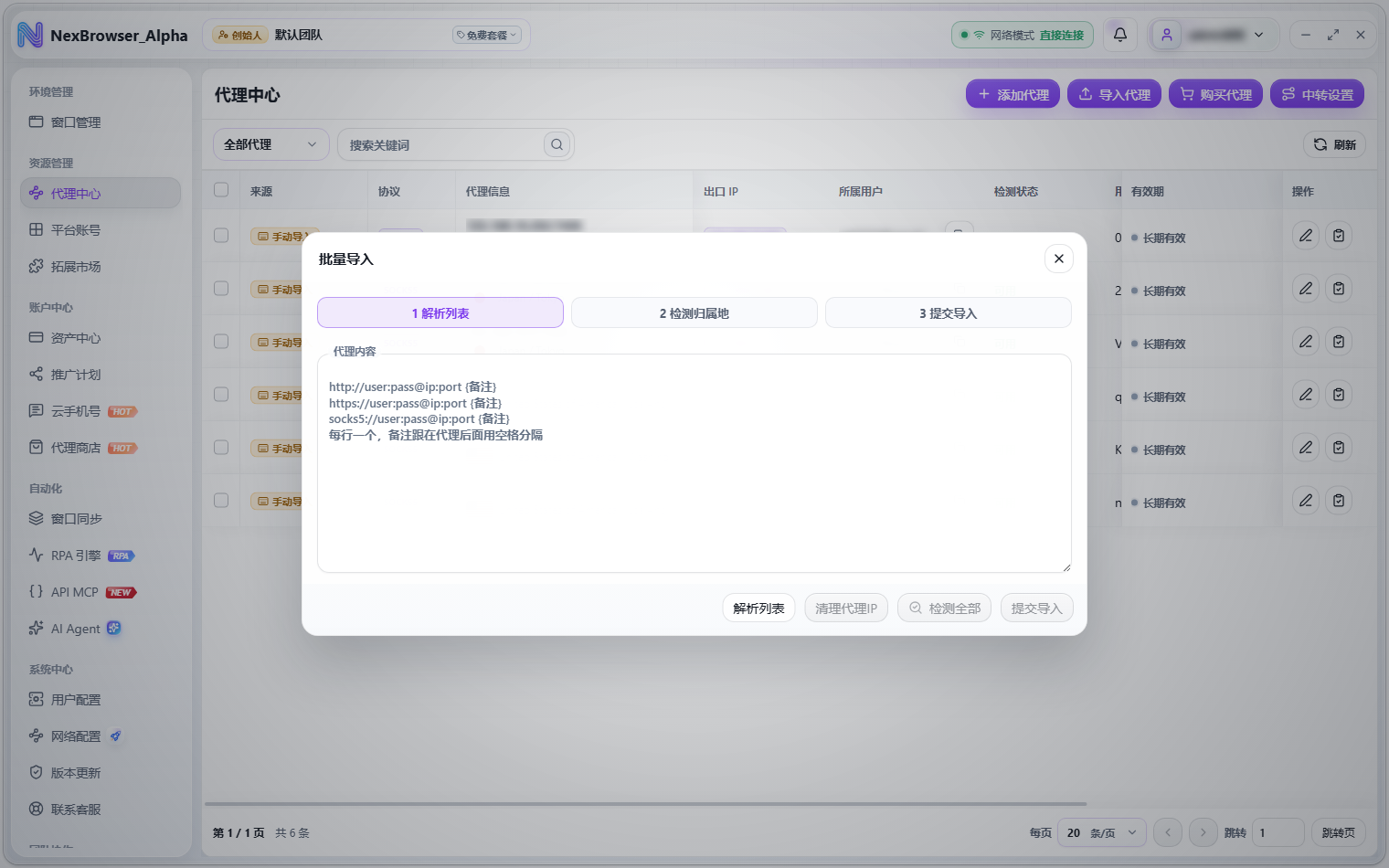Switch to step 3 提交导入 tab

click(x=949, y=312)
